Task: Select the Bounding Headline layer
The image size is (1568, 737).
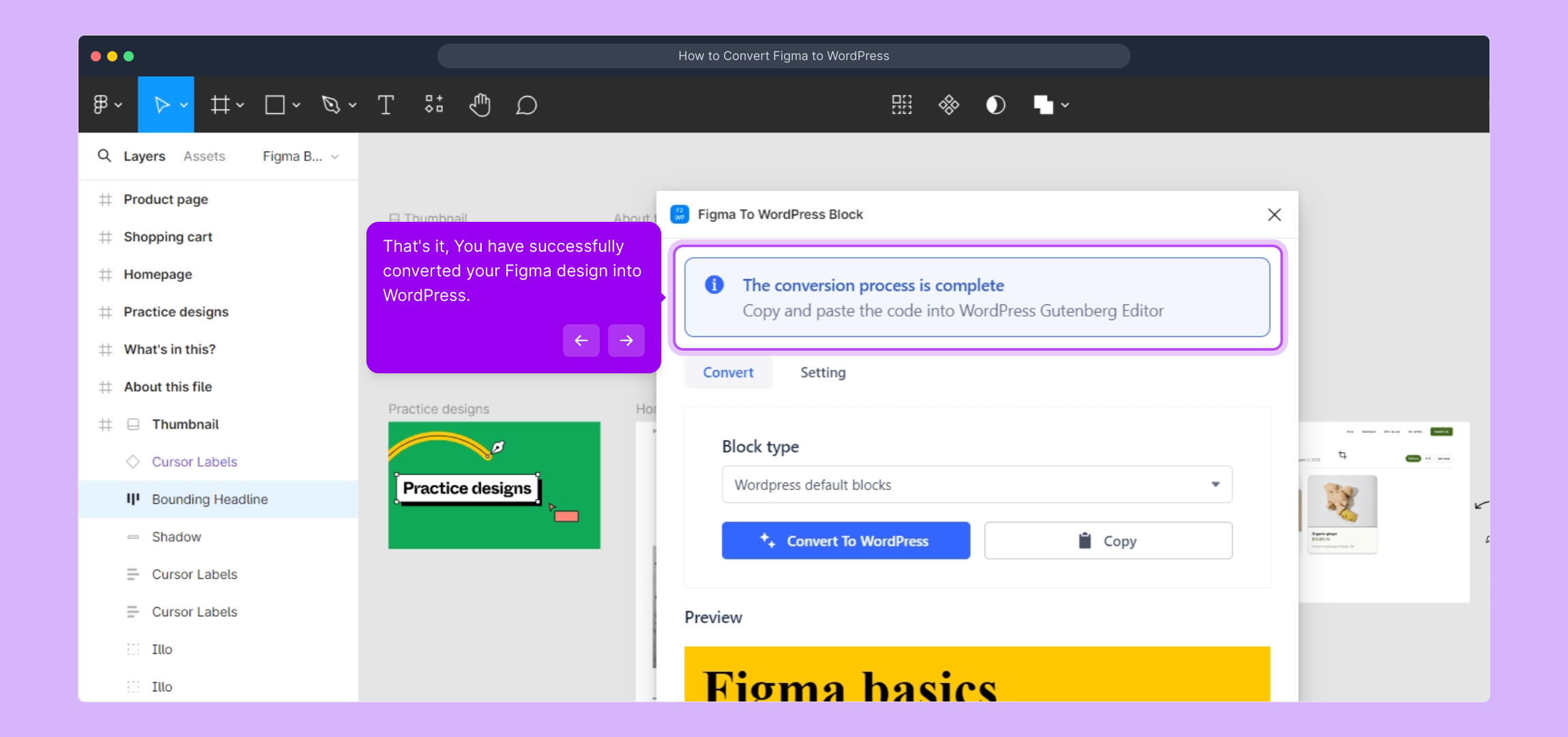Action: click(209, 500)
